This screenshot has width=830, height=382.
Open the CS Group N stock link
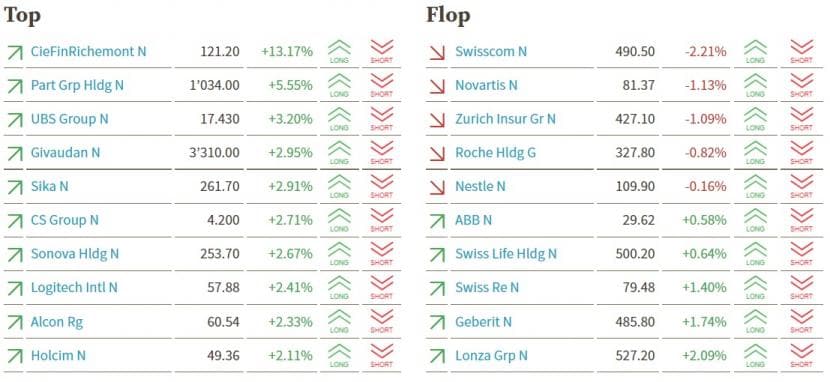[65, 220]
